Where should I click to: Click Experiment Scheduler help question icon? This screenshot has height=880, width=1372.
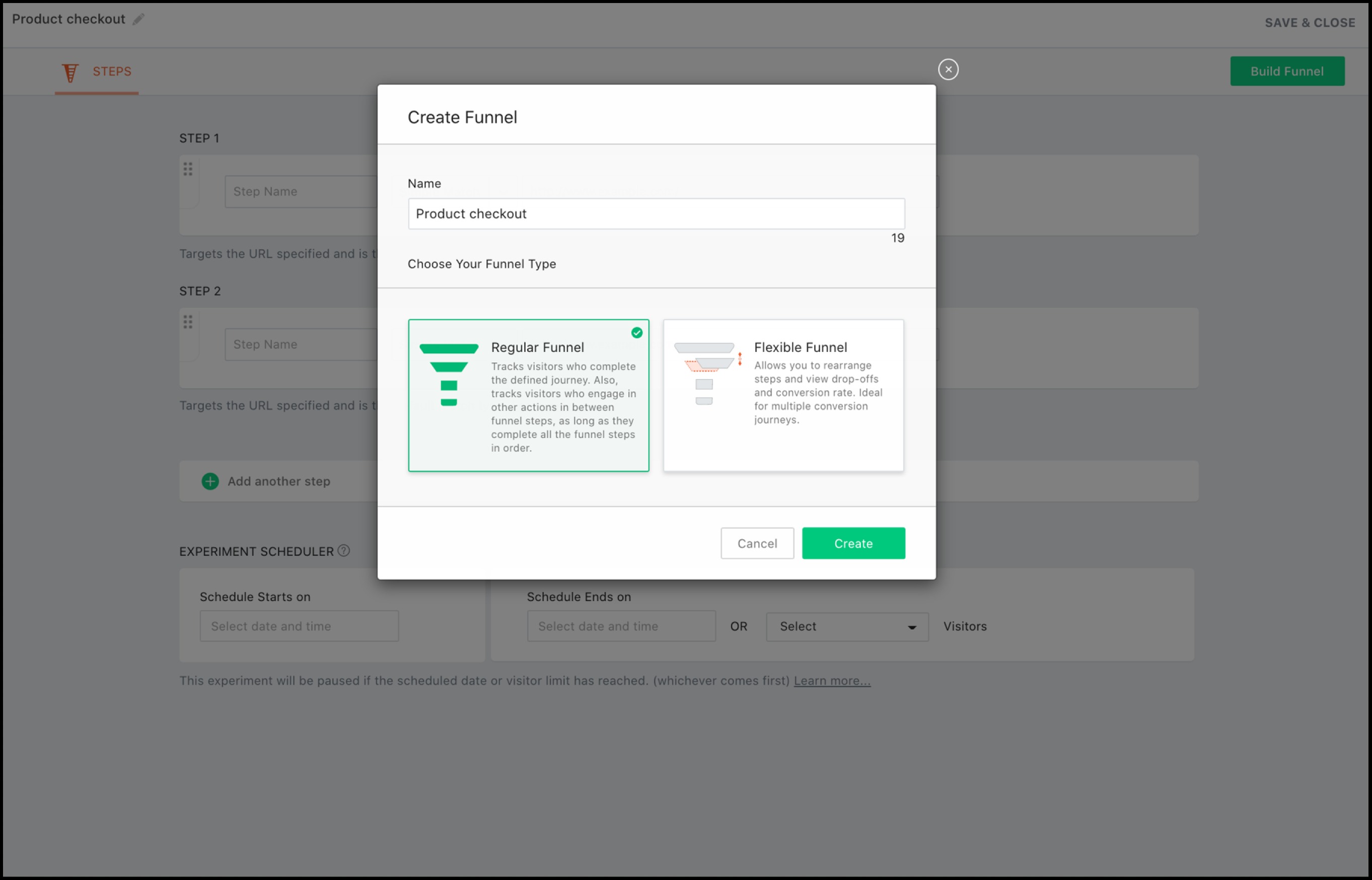point(343,551)
